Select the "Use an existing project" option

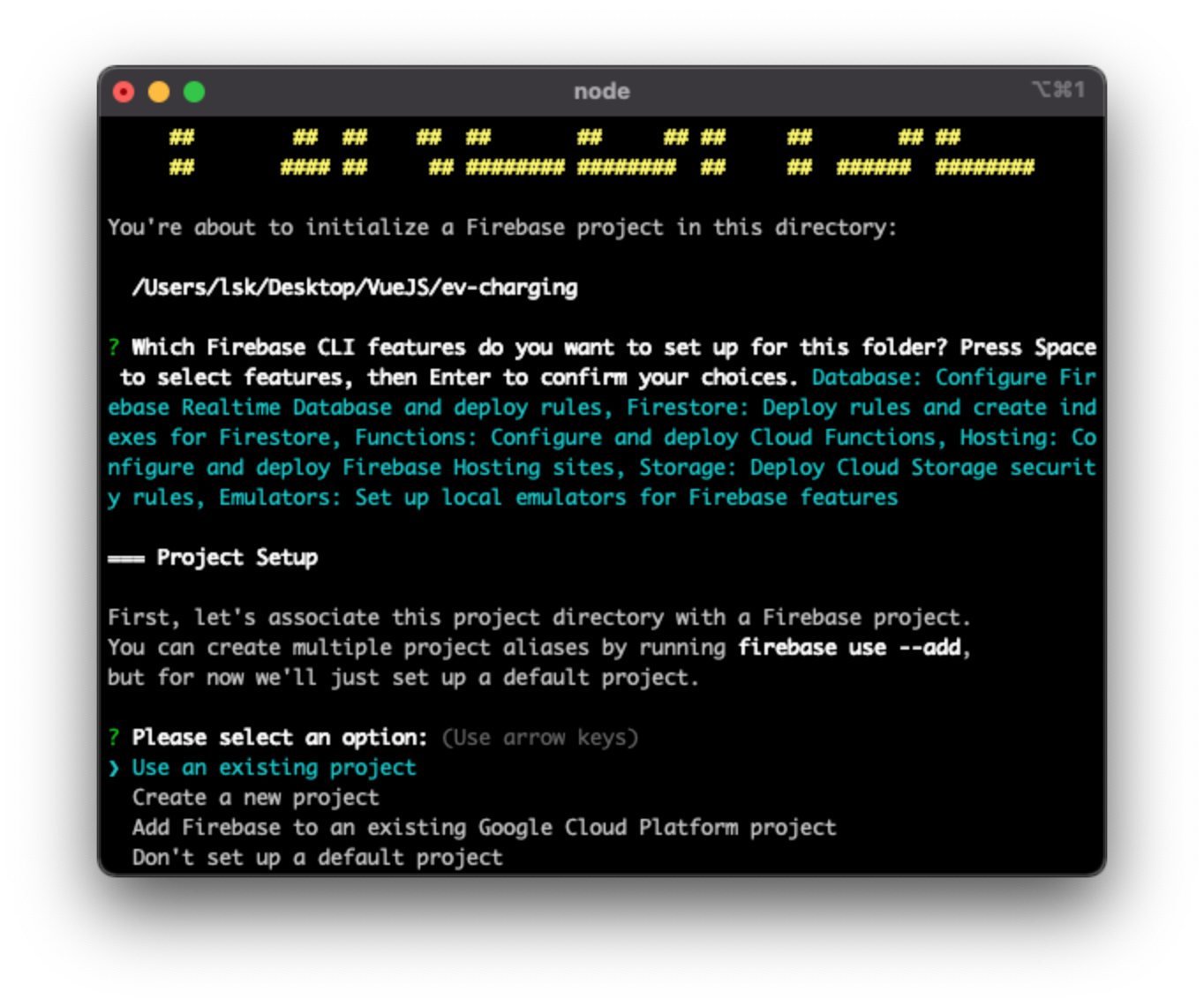pyautogui.click(x=272, y=767)
